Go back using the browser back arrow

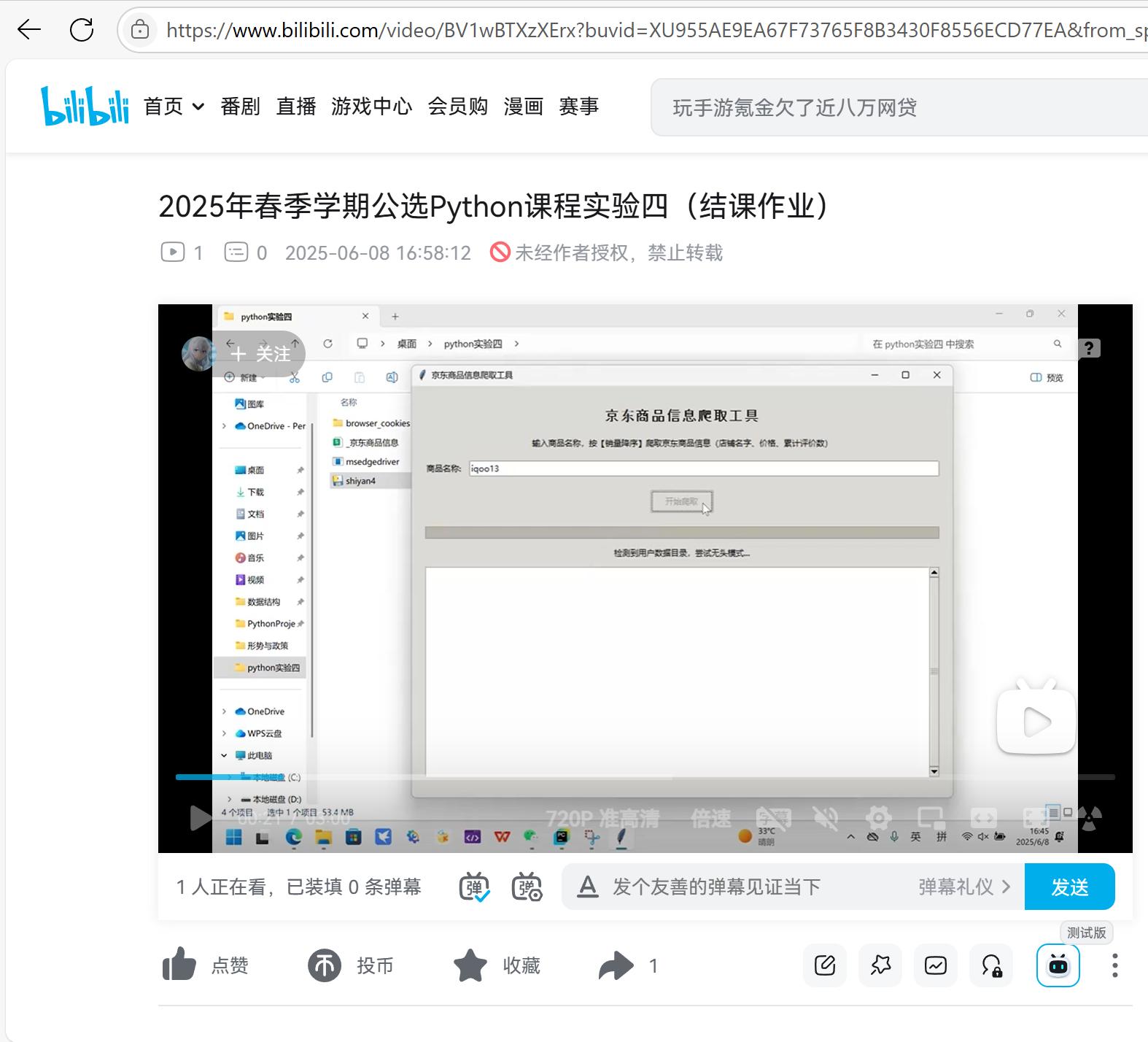(x=29, y=30)
